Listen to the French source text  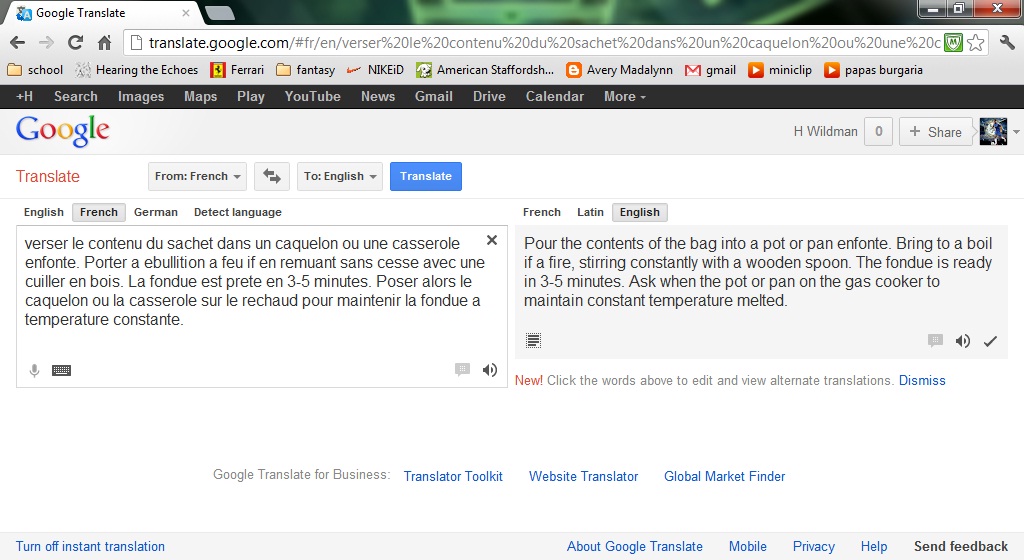(489, 369)
